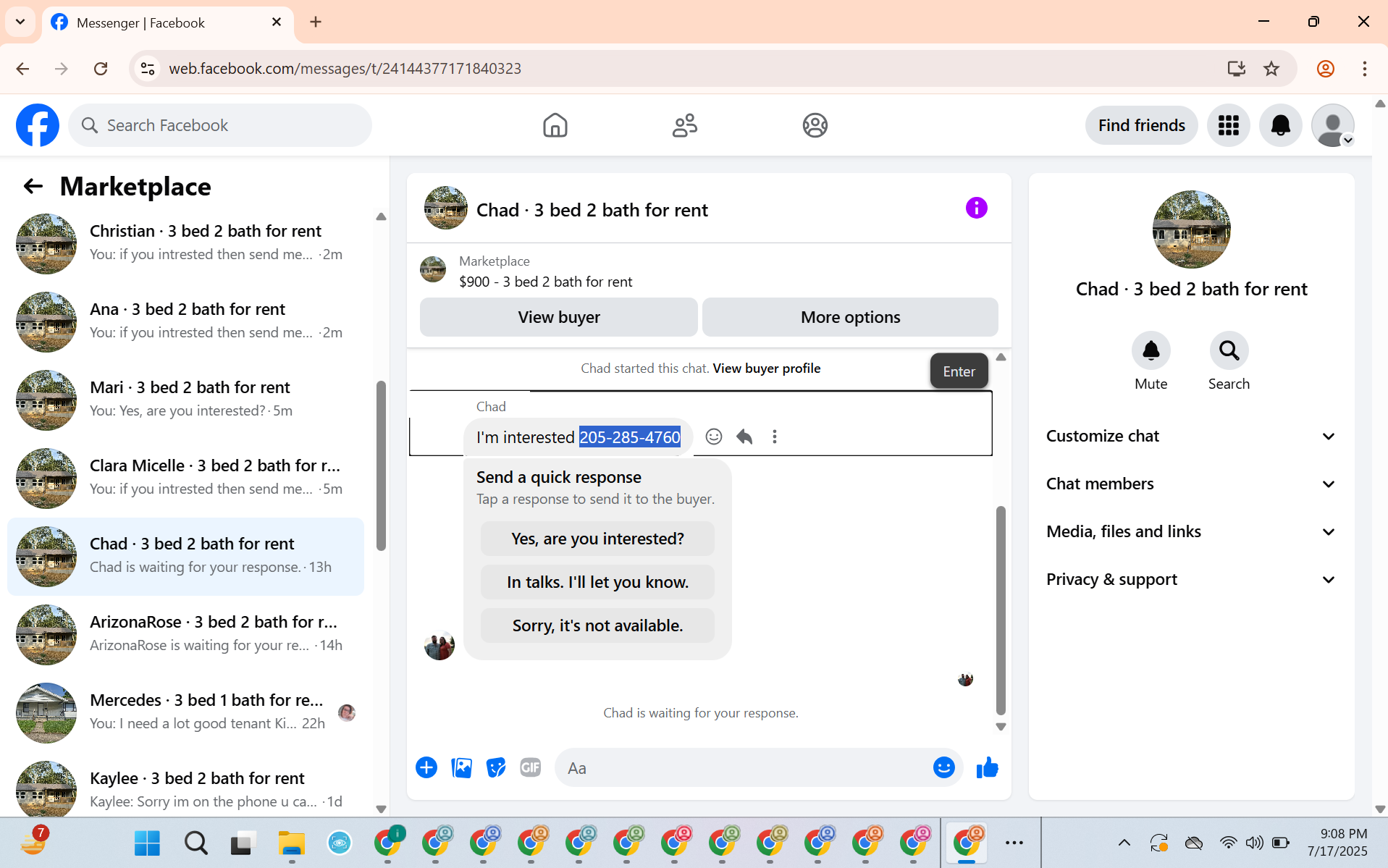Open the emoji picker in the message box
Image resolution: width=1388 pixels, height=868 pixels.
944,767
